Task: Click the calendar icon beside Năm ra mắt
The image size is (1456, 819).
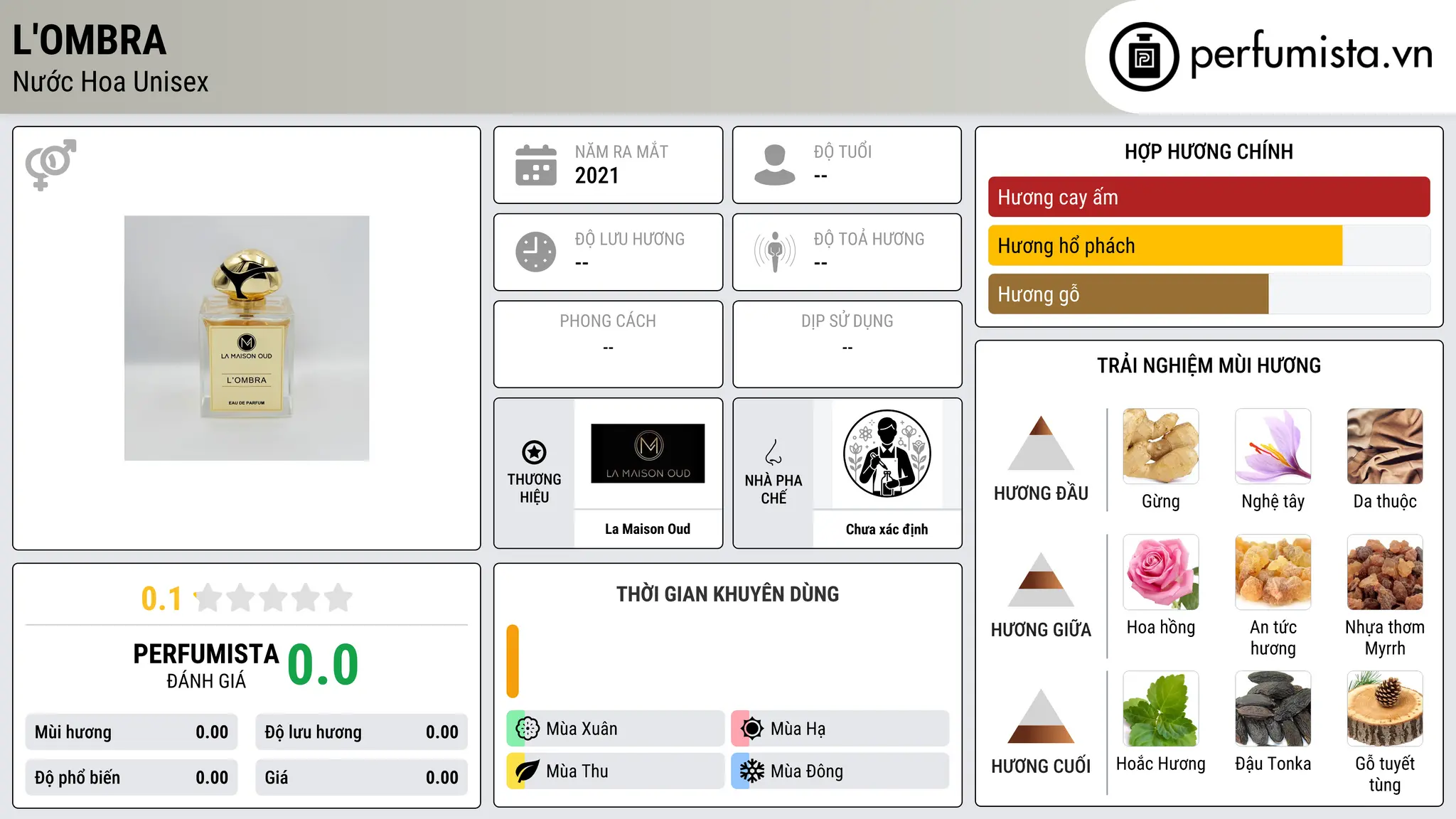Action: pyautogui.click(x=536, y=165)
